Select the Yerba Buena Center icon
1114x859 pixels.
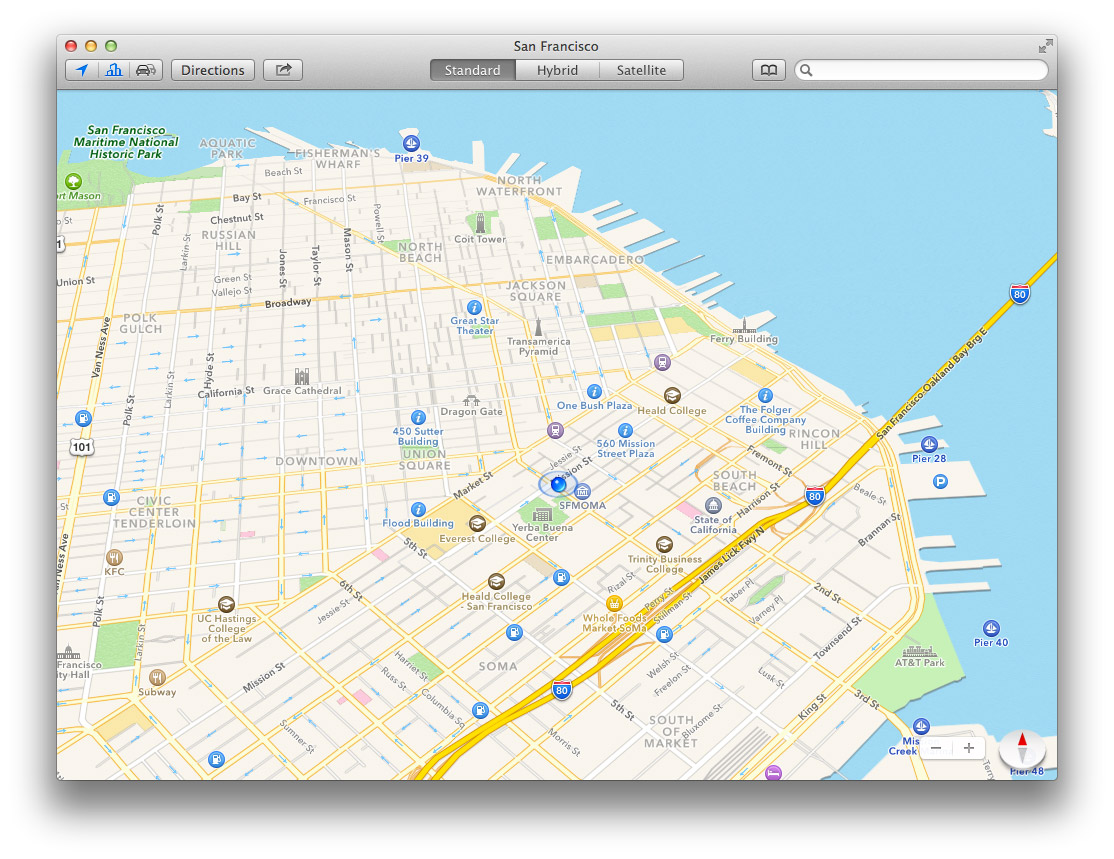542,514
